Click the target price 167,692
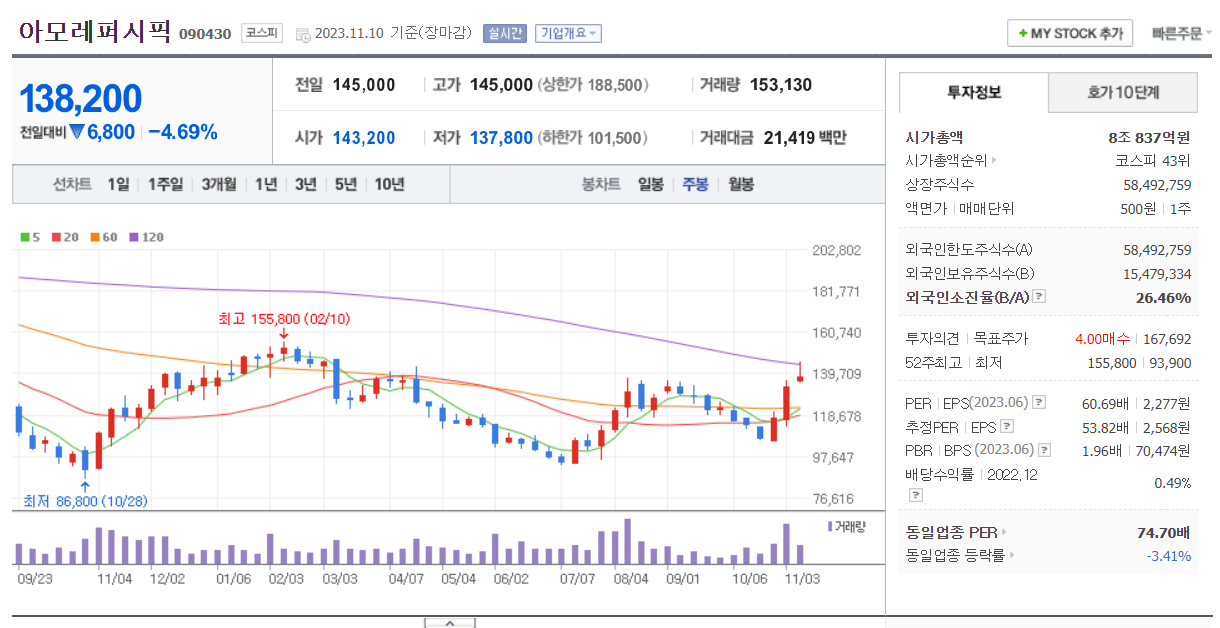The width and height of the screenshot is (1220, 628). (x=1166, y=339)
